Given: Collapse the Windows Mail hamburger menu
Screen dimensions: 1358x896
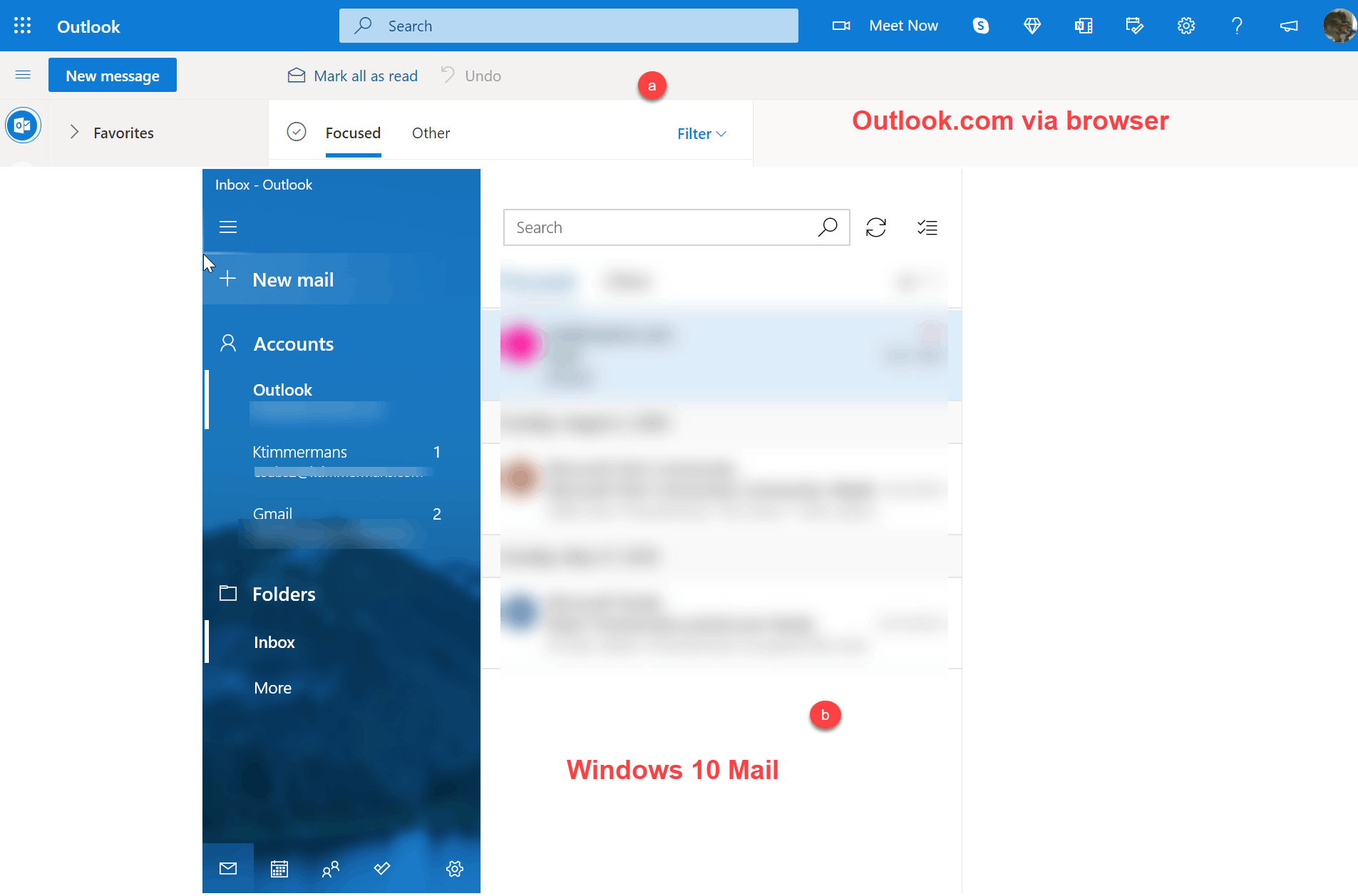Looking at the screenshot, I should pos(228,227).
